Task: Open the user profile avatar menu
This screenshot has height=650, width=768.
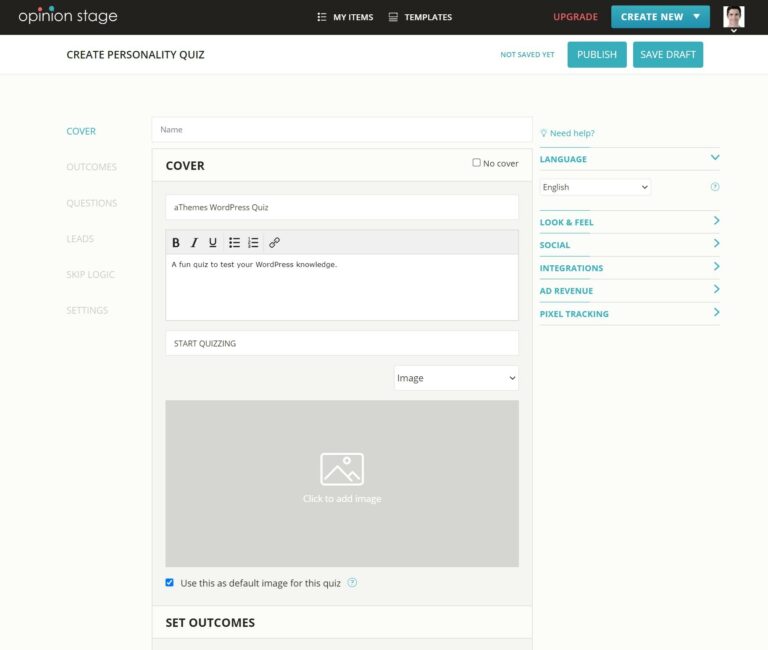Action: (x=734, y=17)
